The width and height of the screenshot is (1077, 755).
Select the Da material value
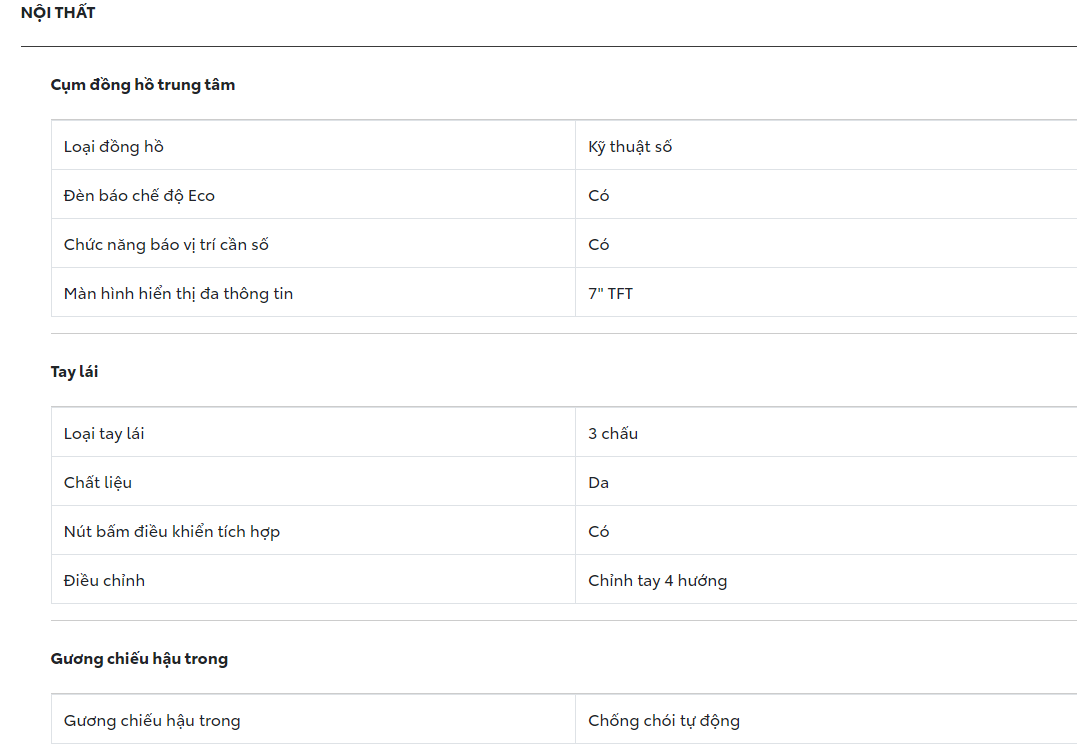pos(599,483)
